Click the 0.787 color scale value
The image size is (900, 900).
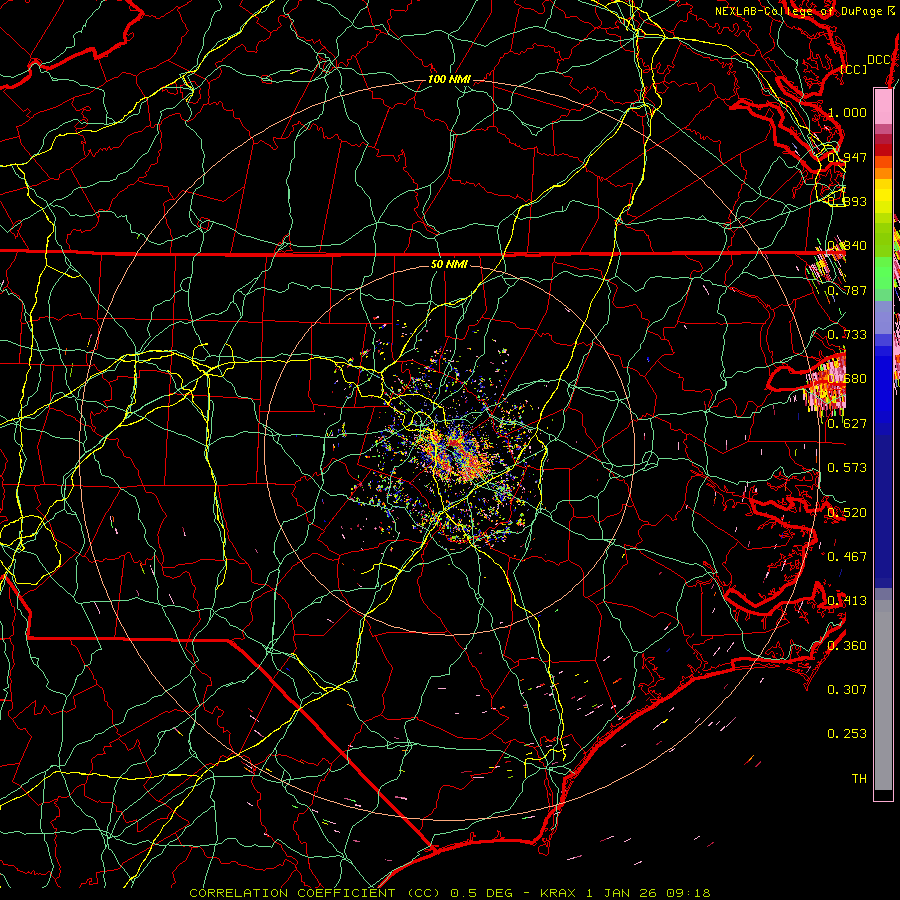click(x=847, y=290)
